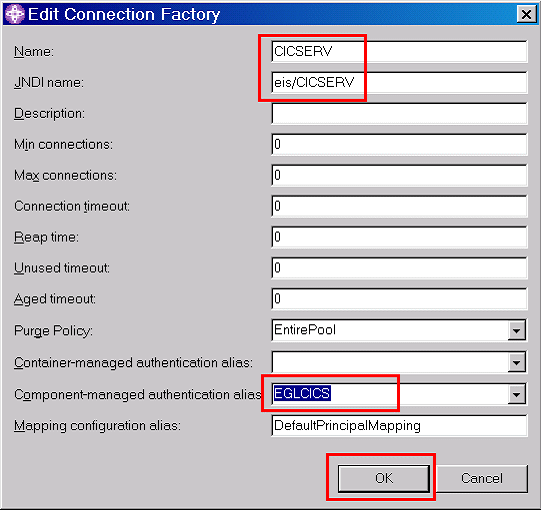Expand Container-managed authentication alias dropdown arrow
Screen dimensions: 541x510
[516, 362]
